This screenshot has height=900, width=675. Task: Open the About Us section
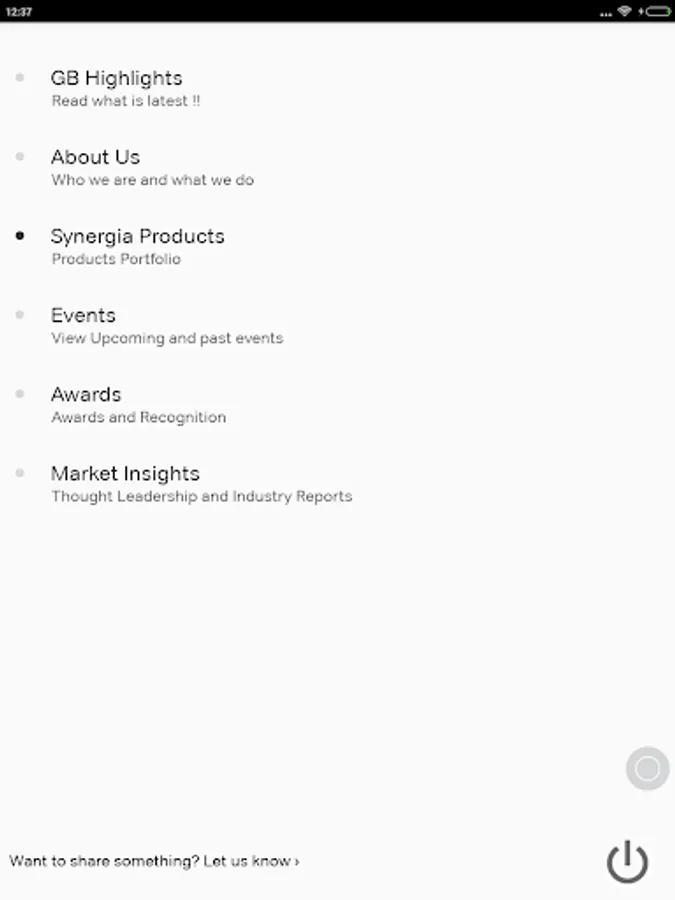point(95,157)
